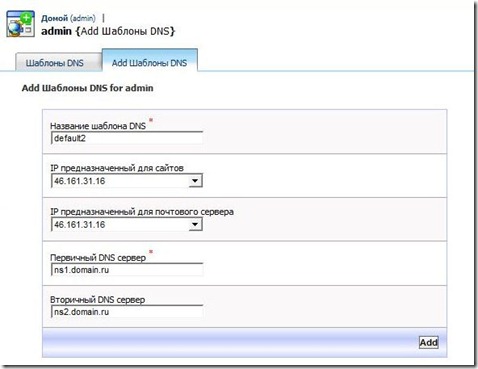Open the IP для сайтов dropdown
The height and width of the screenshot is (369, 478).
[x=127, y=181]
